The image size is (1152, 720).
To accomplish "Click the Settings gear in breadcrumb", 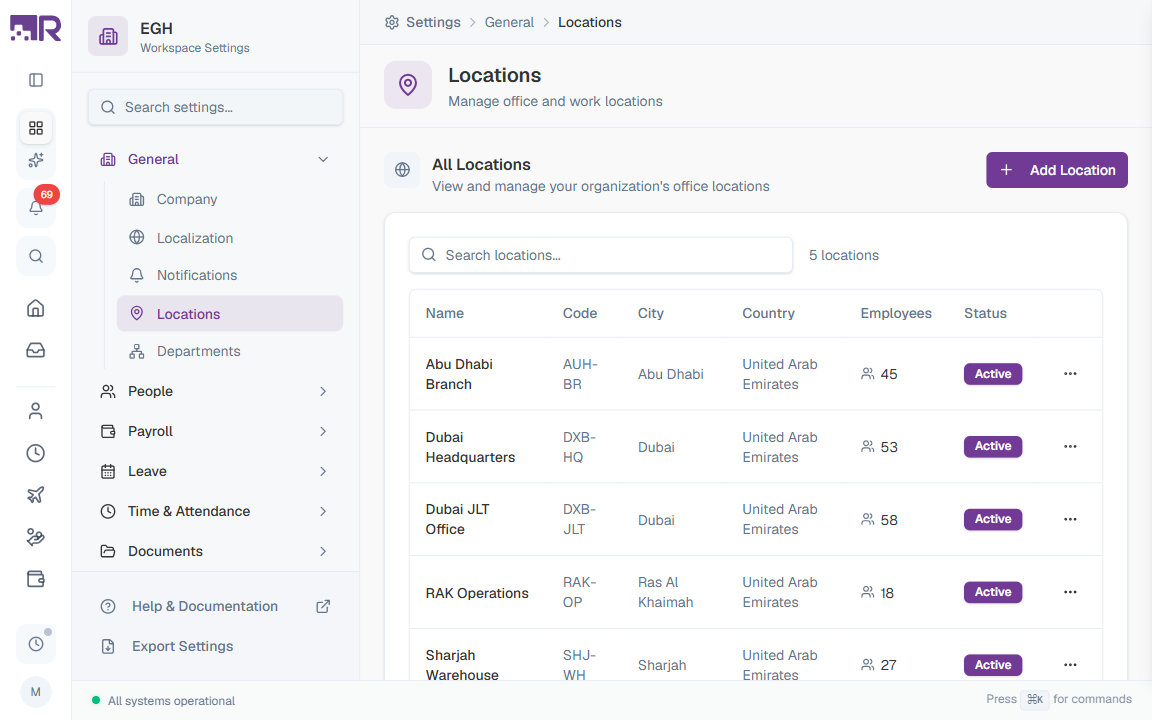I will pyautogui.click(x=392, y=23).
